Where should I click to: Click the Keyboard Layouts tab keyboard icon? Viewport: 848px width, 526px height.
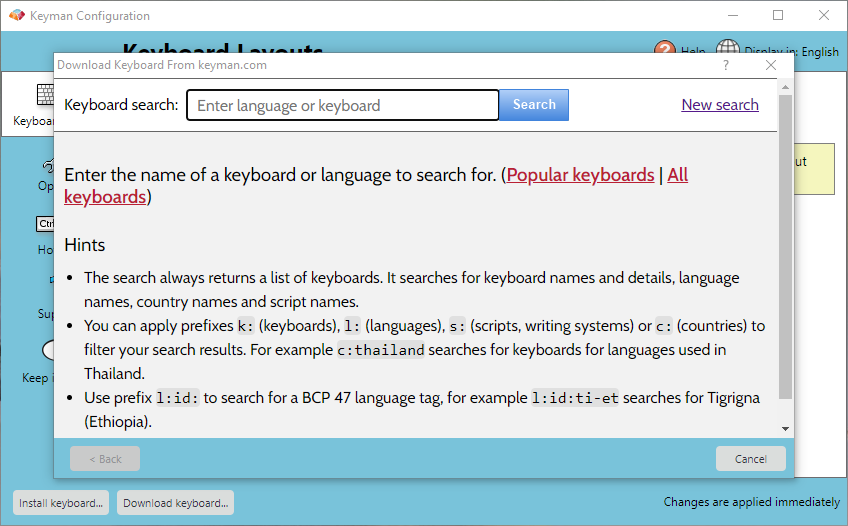45,95
